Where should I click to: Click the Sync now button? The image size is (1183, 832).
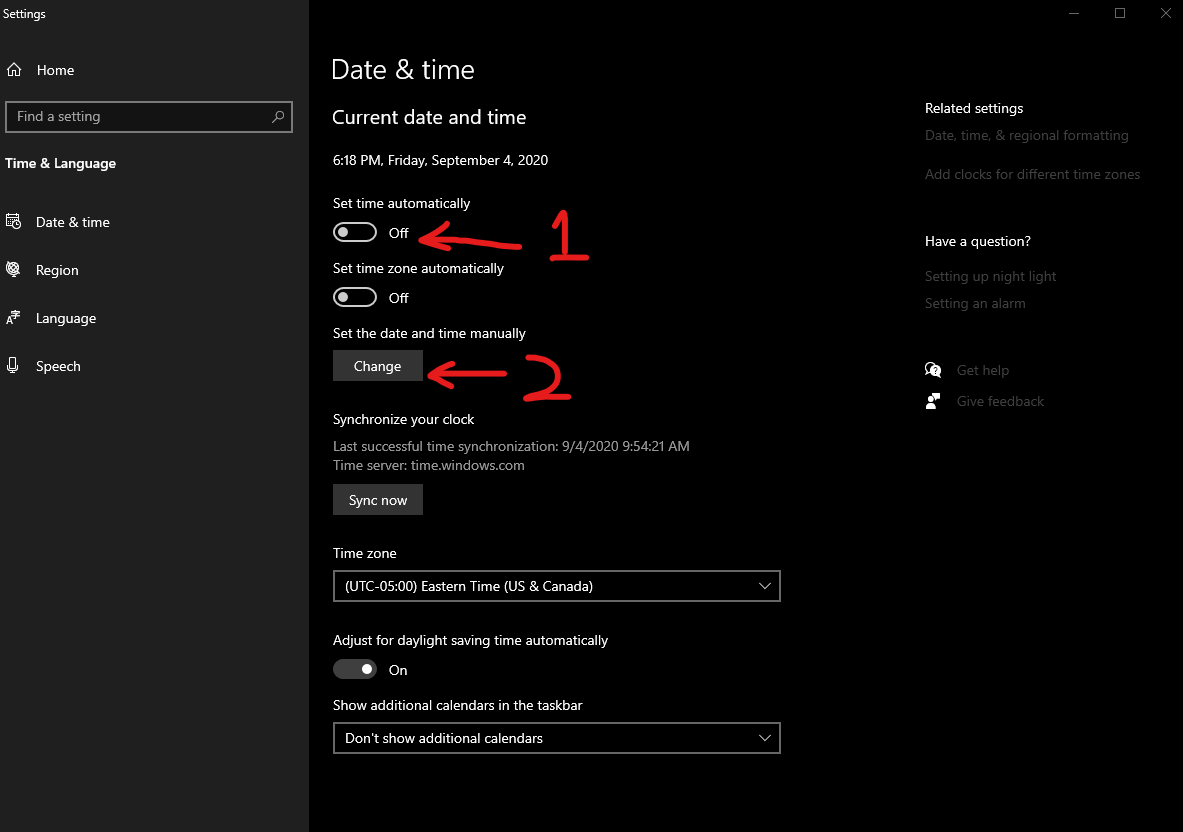tap(378, 500)
